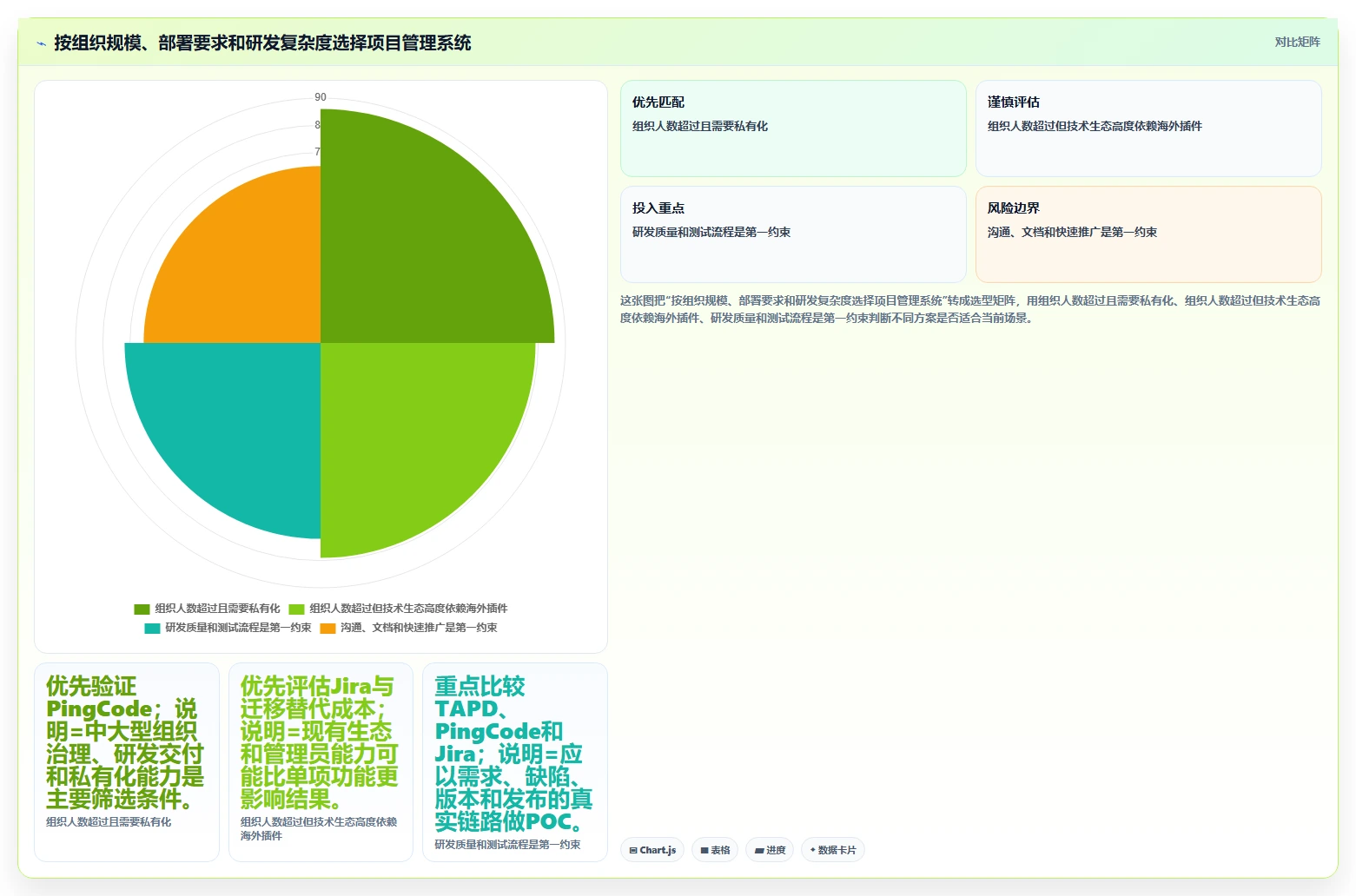Click the blue icon beside the main title
This screenshot has height=896, width=1356.
coord(41,43)
